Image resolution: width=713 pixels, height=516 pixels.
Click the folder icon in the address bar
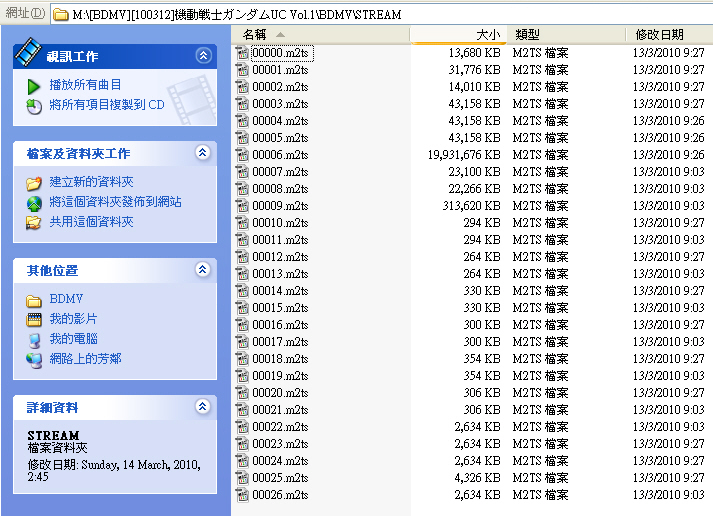(x=60, y=15)
